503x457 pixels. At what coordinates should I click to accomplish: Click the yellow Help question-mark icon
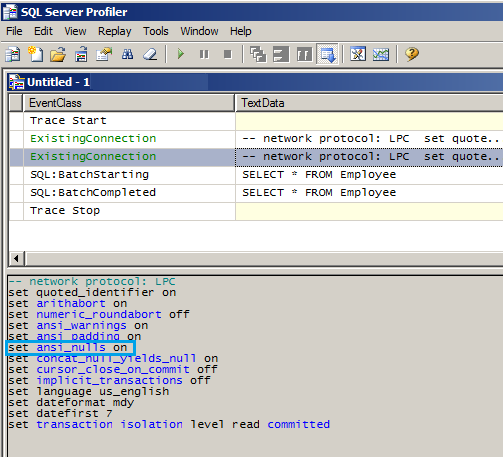point(412,54)
